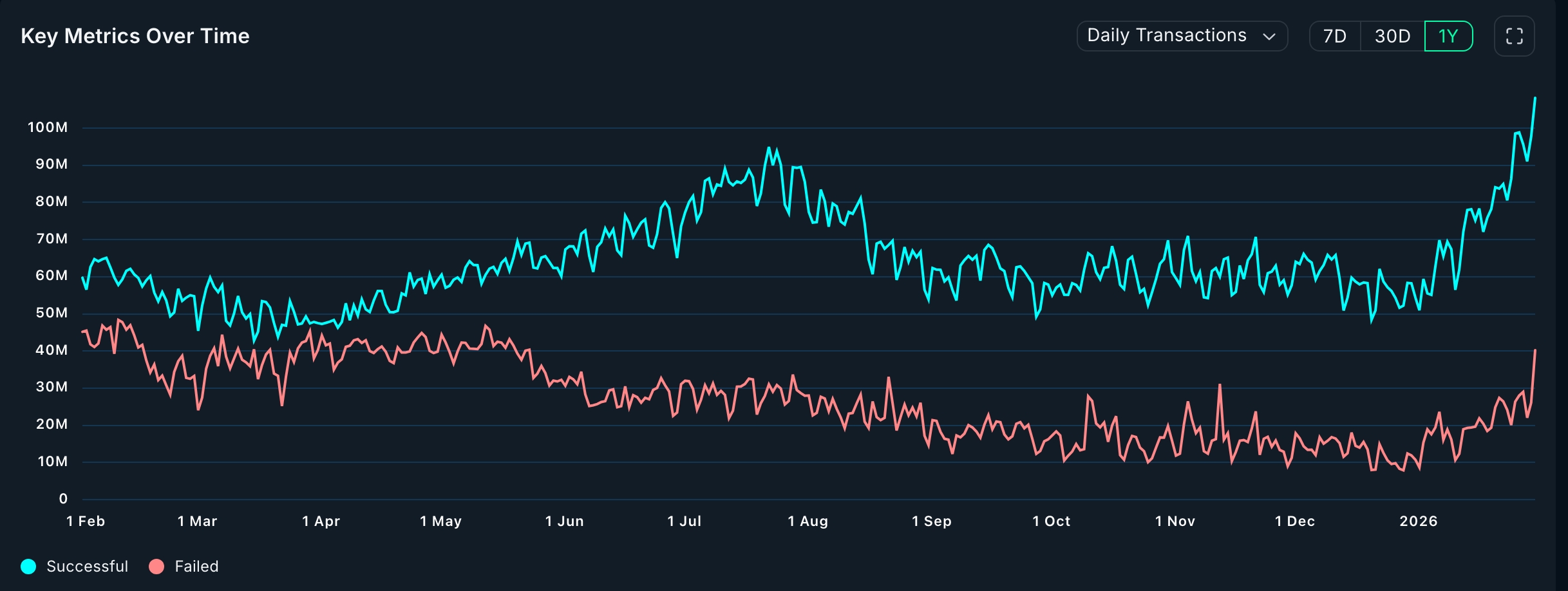This screenshot has height=591, width=1568.
Task: Click the Key Metrics Over Time title
Action: (x=135, y=36)
